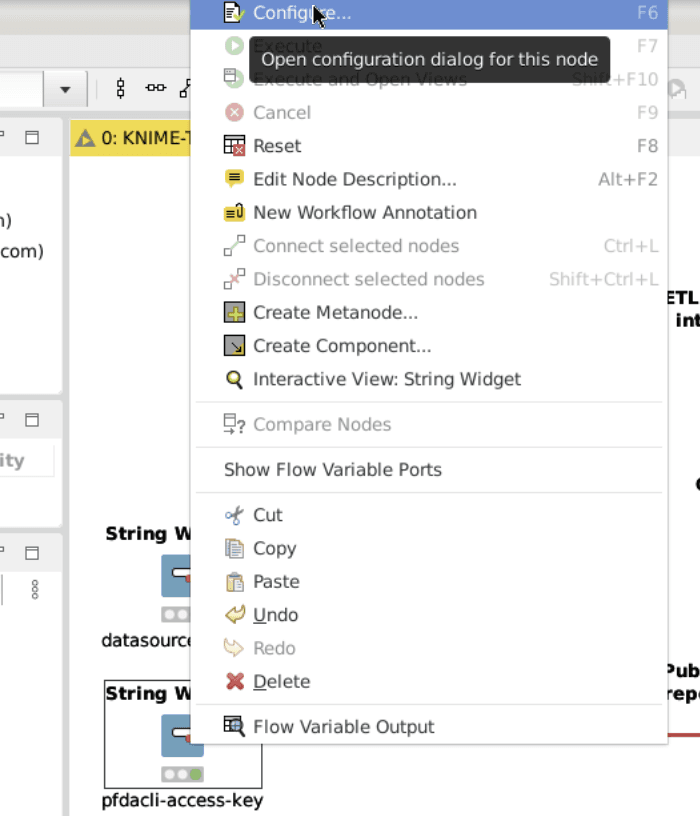
Task: Select the datasource String Widget node
Action: pyautogui.click(x=176, y=576)
